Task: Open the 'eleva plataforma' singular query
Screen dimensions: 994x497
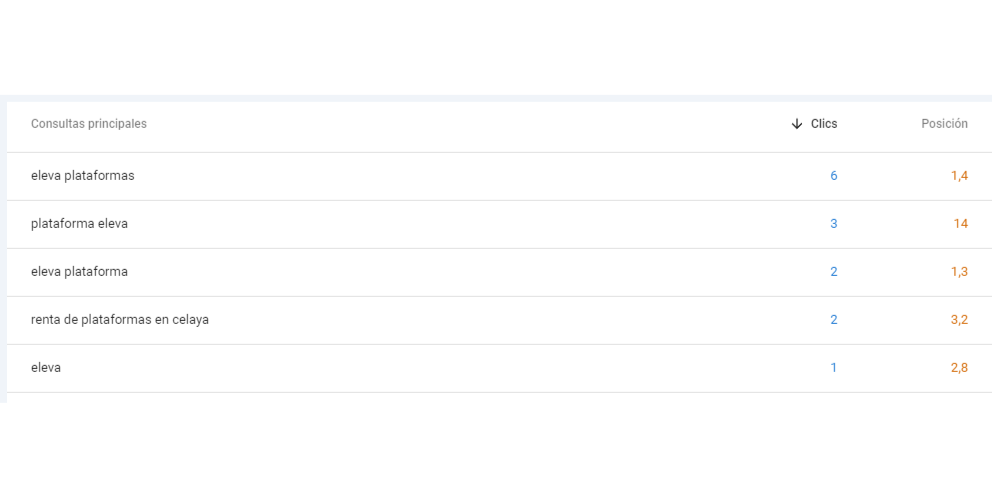Action: pyautogui.click(x=80, y=272)
